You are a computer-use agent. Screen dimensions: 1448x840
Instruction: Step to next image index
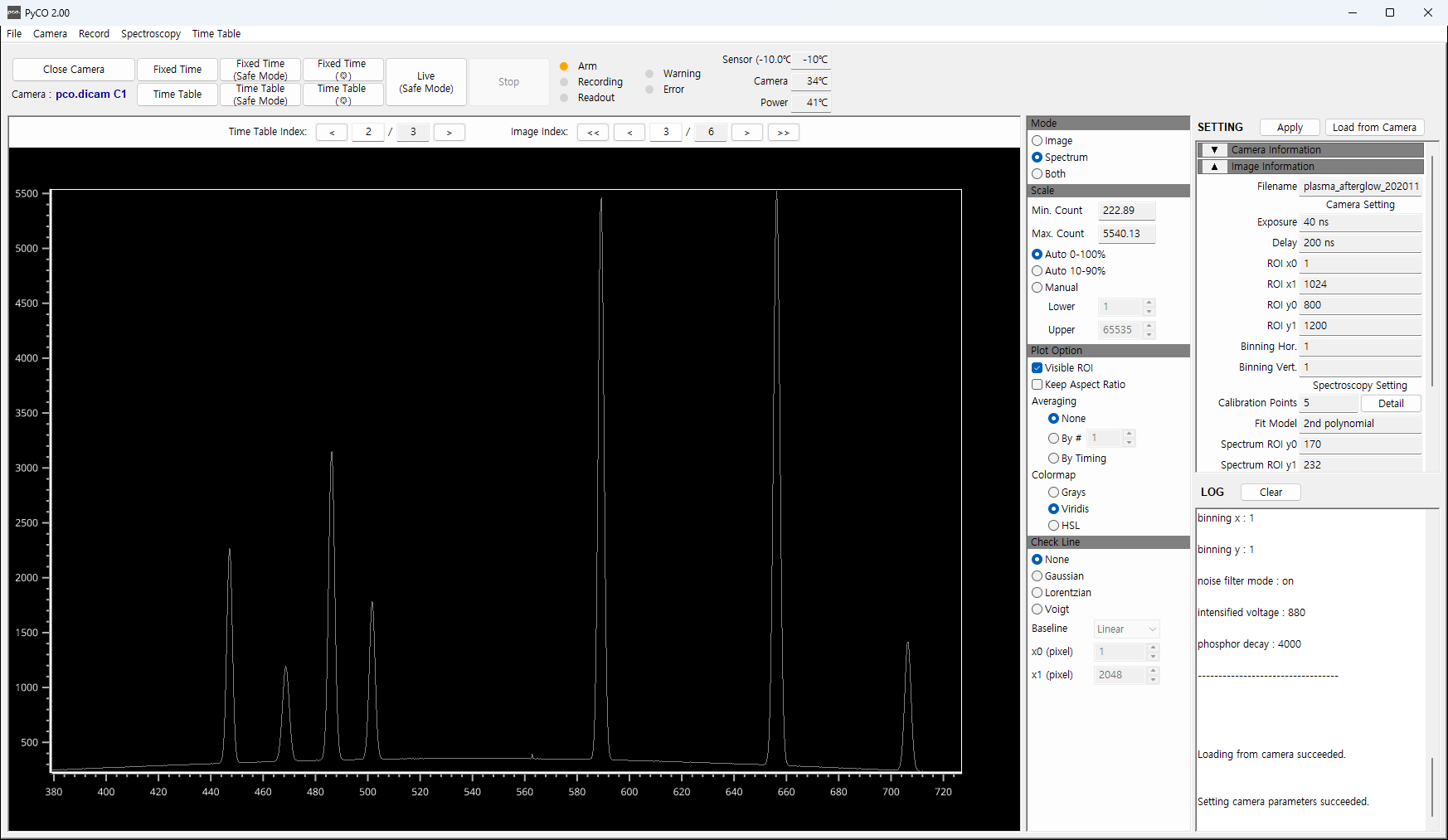pos(747,133)
